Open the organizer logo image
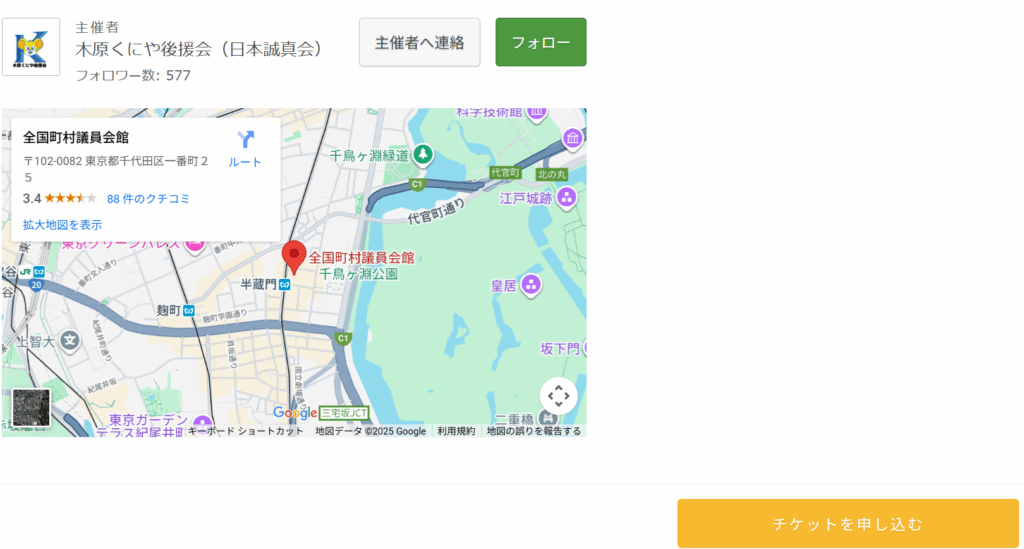The image size is (1024, 549). pyautogui.click(x=31, y=47)
